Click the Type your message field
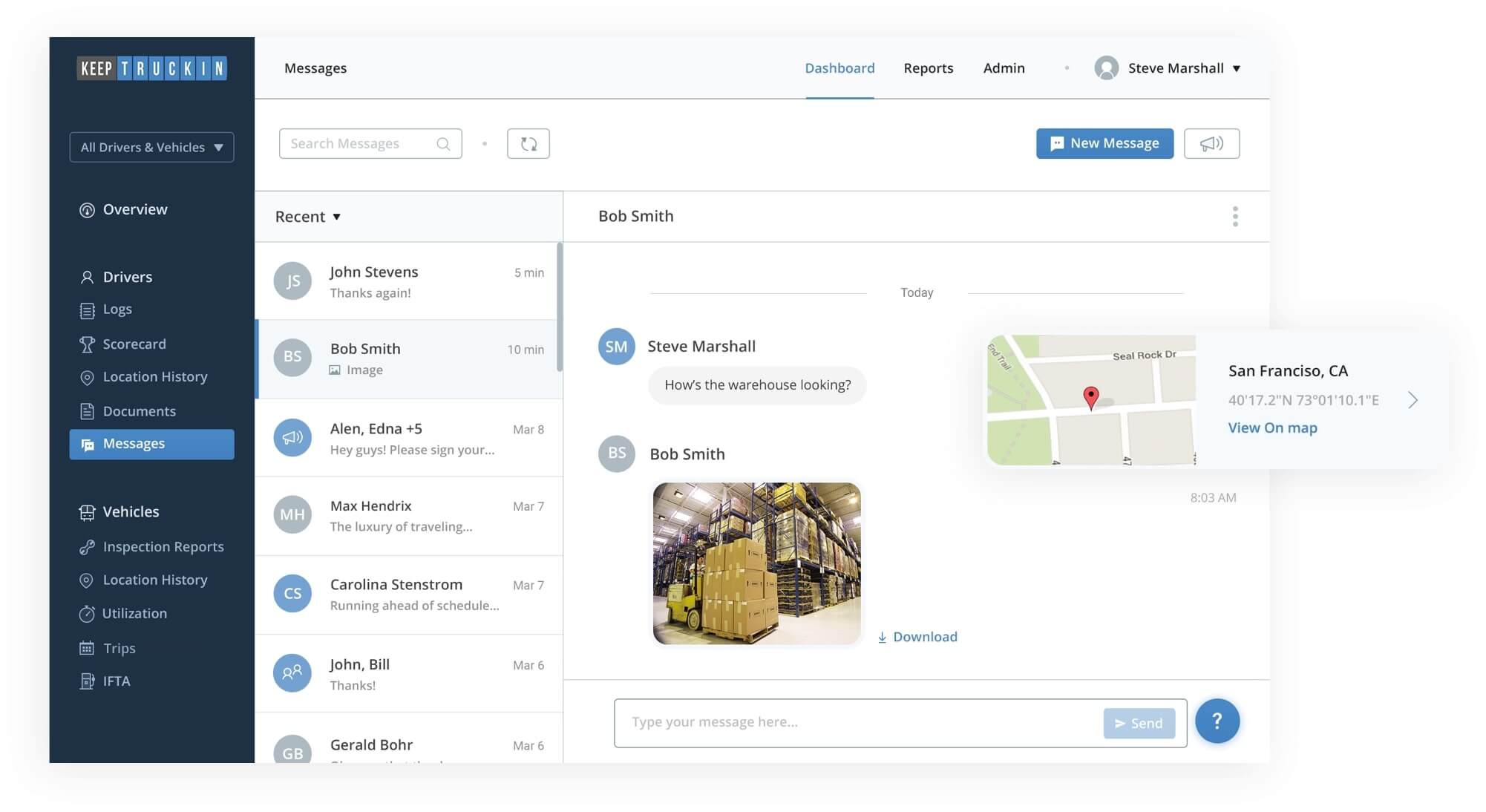The height and width of the screenshot is (812, 1486). (x=854, y=722)
